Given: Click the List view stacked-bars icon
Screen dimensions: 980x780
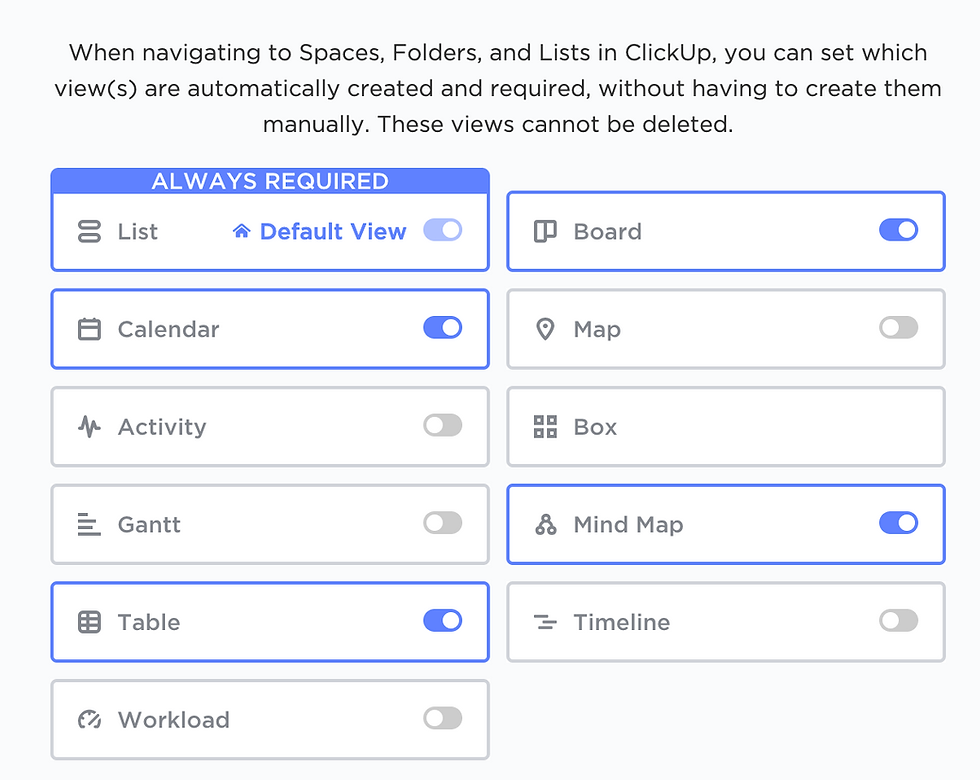Looking at the screenshot, I should tap(89, 231).
